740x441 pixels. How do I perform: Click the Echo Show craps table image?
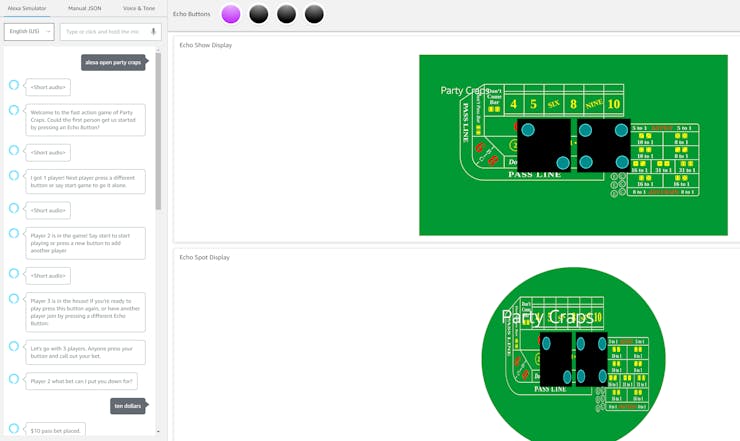point(573,145)
